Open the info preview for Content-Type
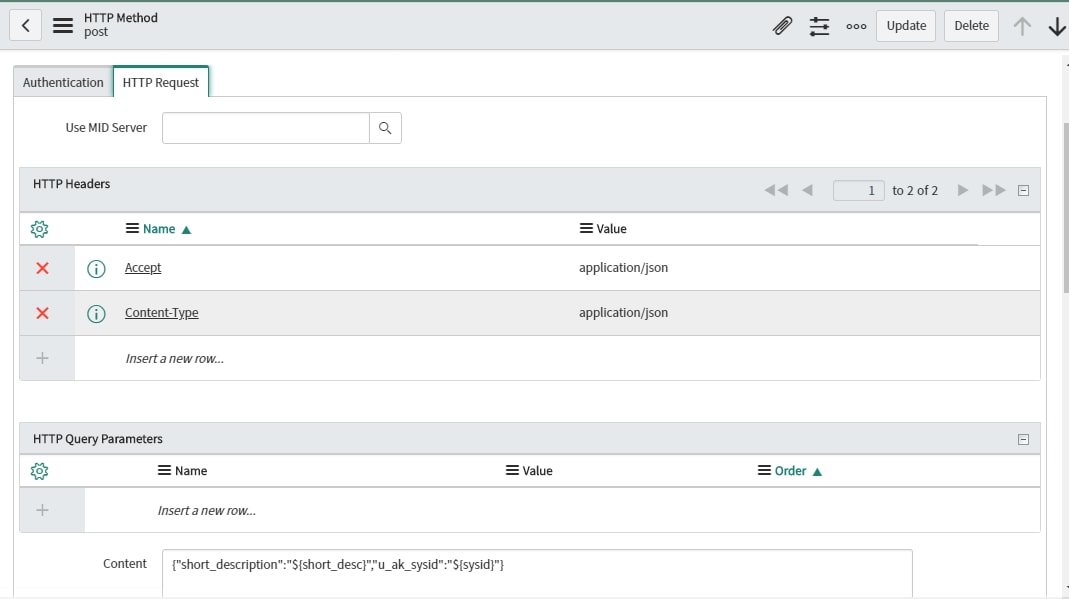 (95, 312)
